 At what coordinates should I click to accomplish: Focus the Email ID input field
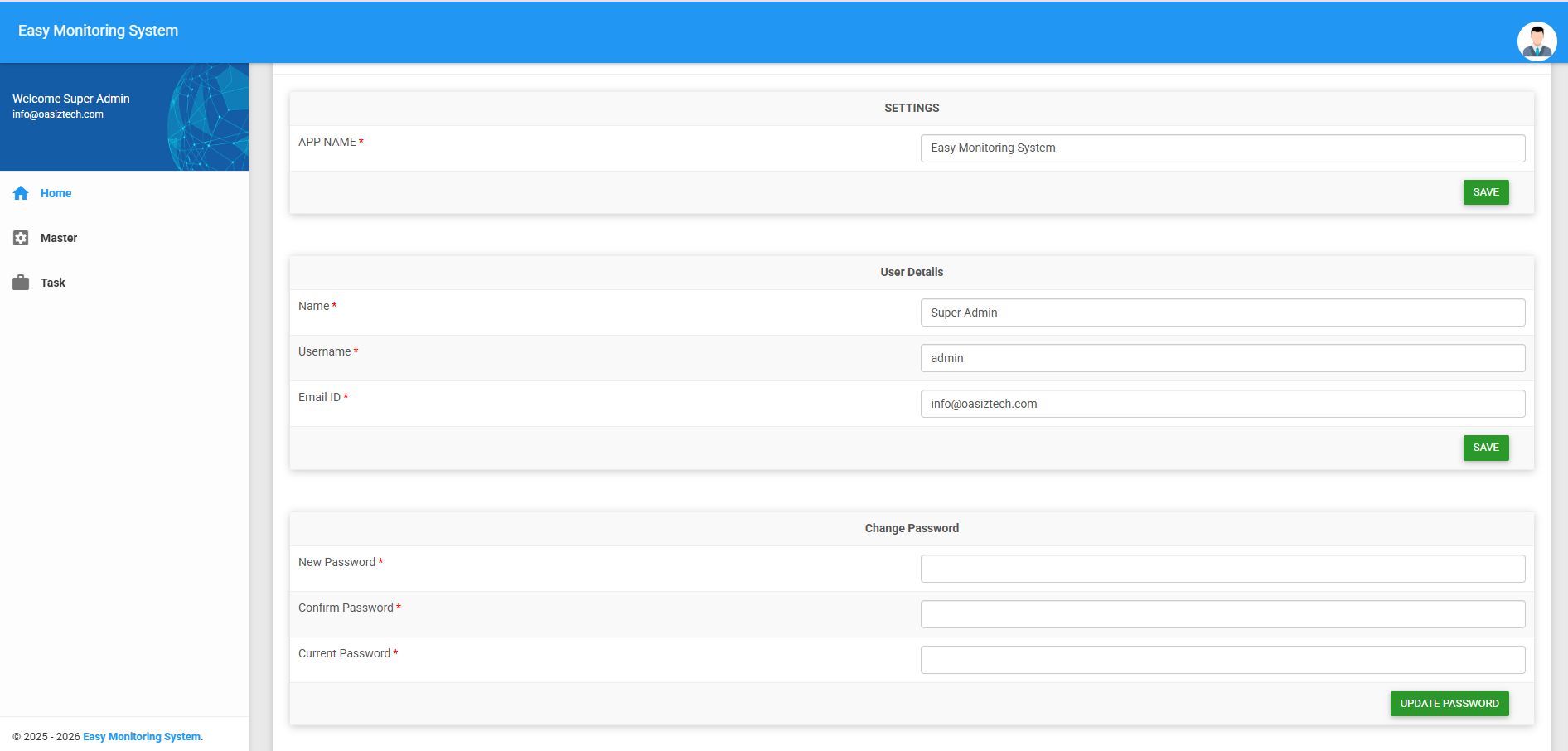(x=1222, y=404)
